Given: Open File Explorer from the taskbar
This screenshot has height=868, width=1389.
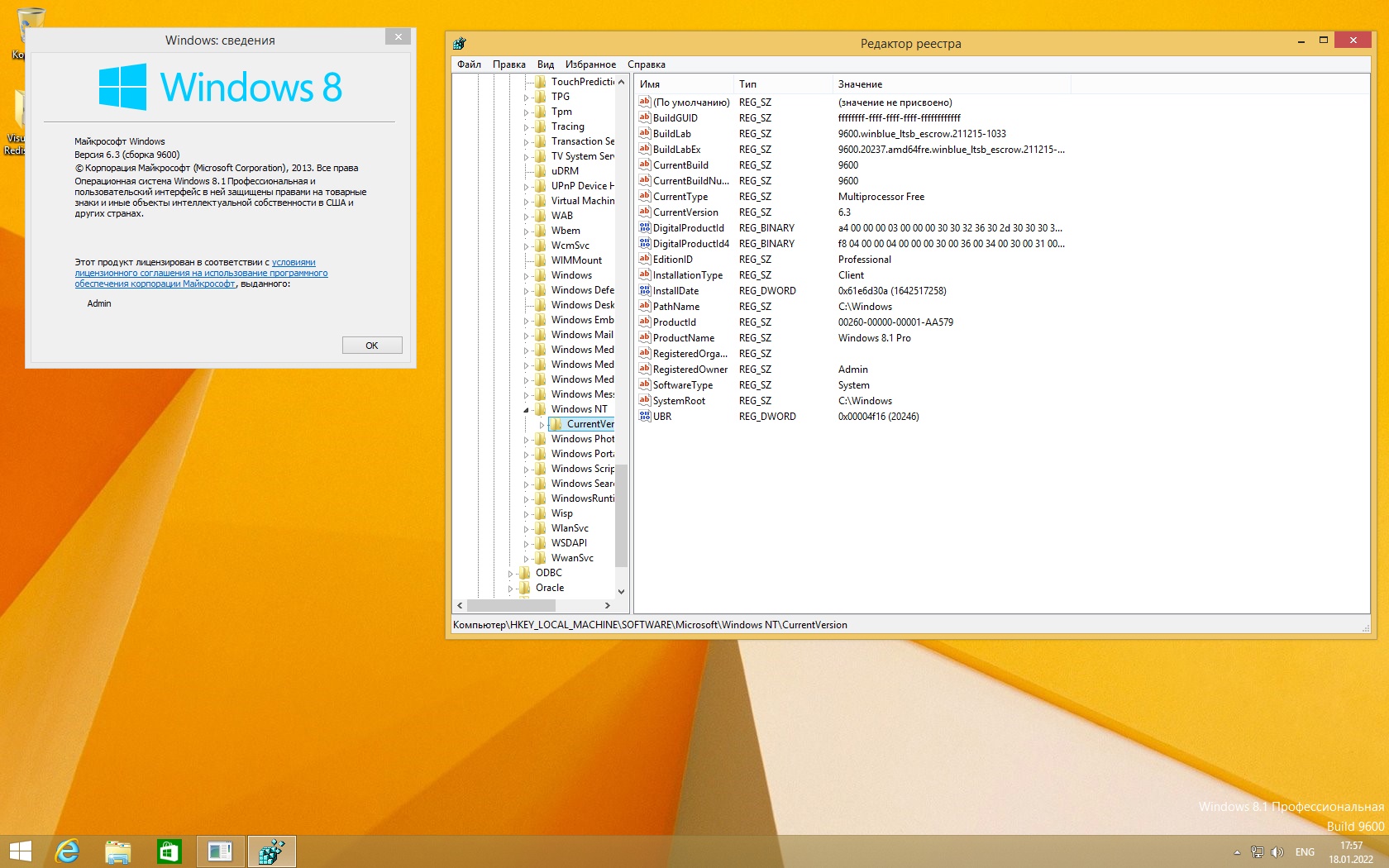Looking at the screenshot, I should pyautogui.click(x=118, y=851).
